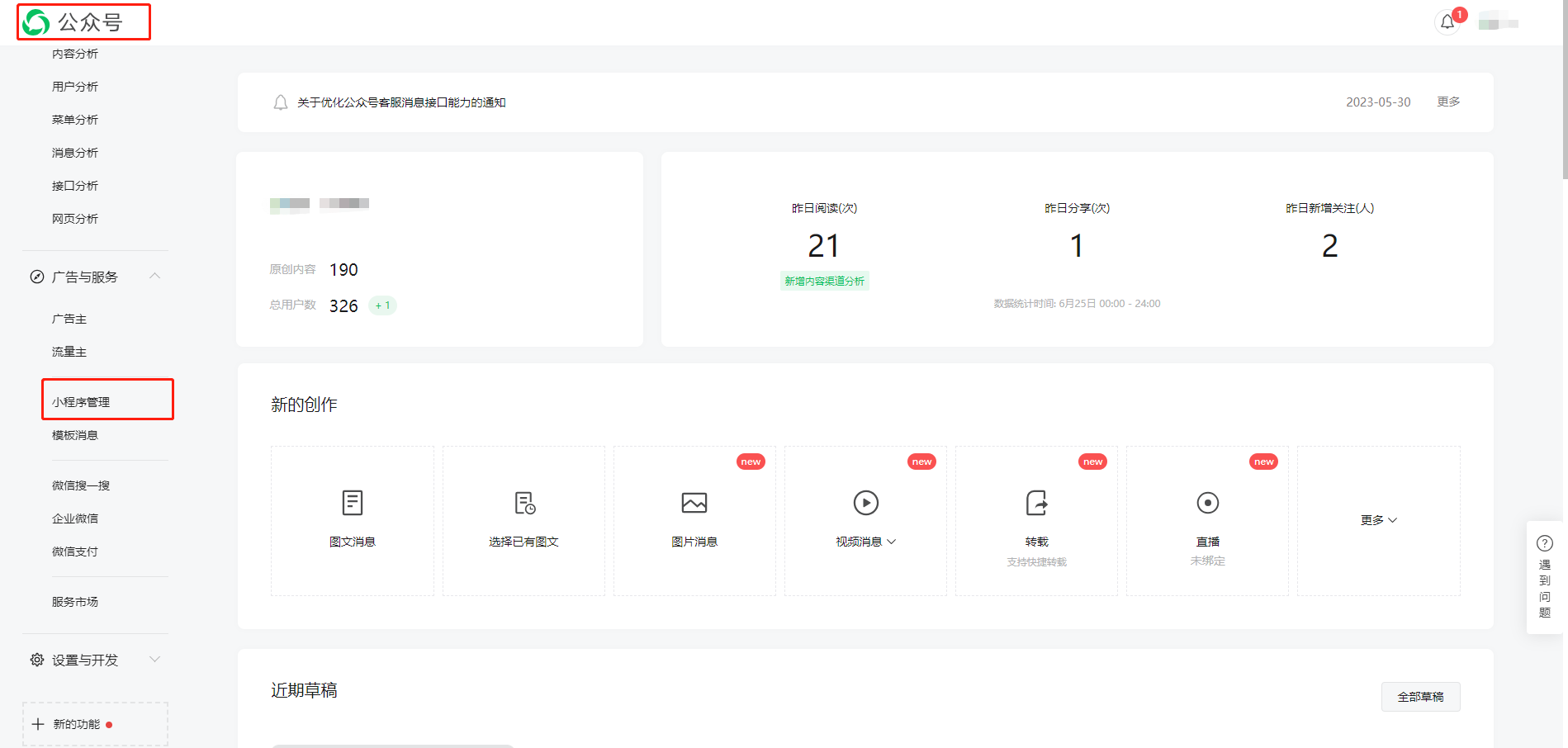Viewport: 1568px width, 748px height.
Task: Open 微信支付 in the sidebar
Action: coord(75,552)
